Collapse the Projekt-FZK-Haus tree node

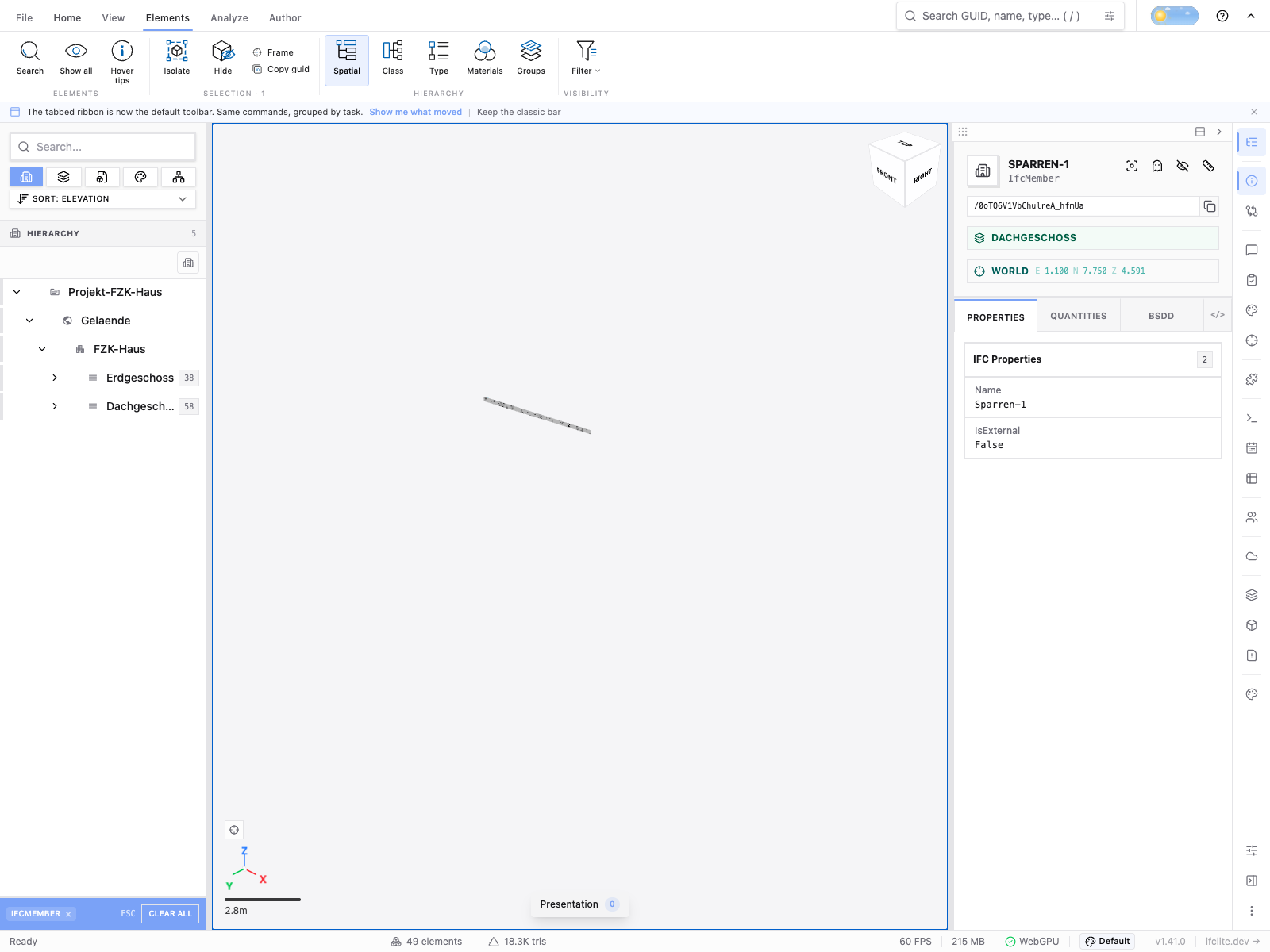coord(17,292)
